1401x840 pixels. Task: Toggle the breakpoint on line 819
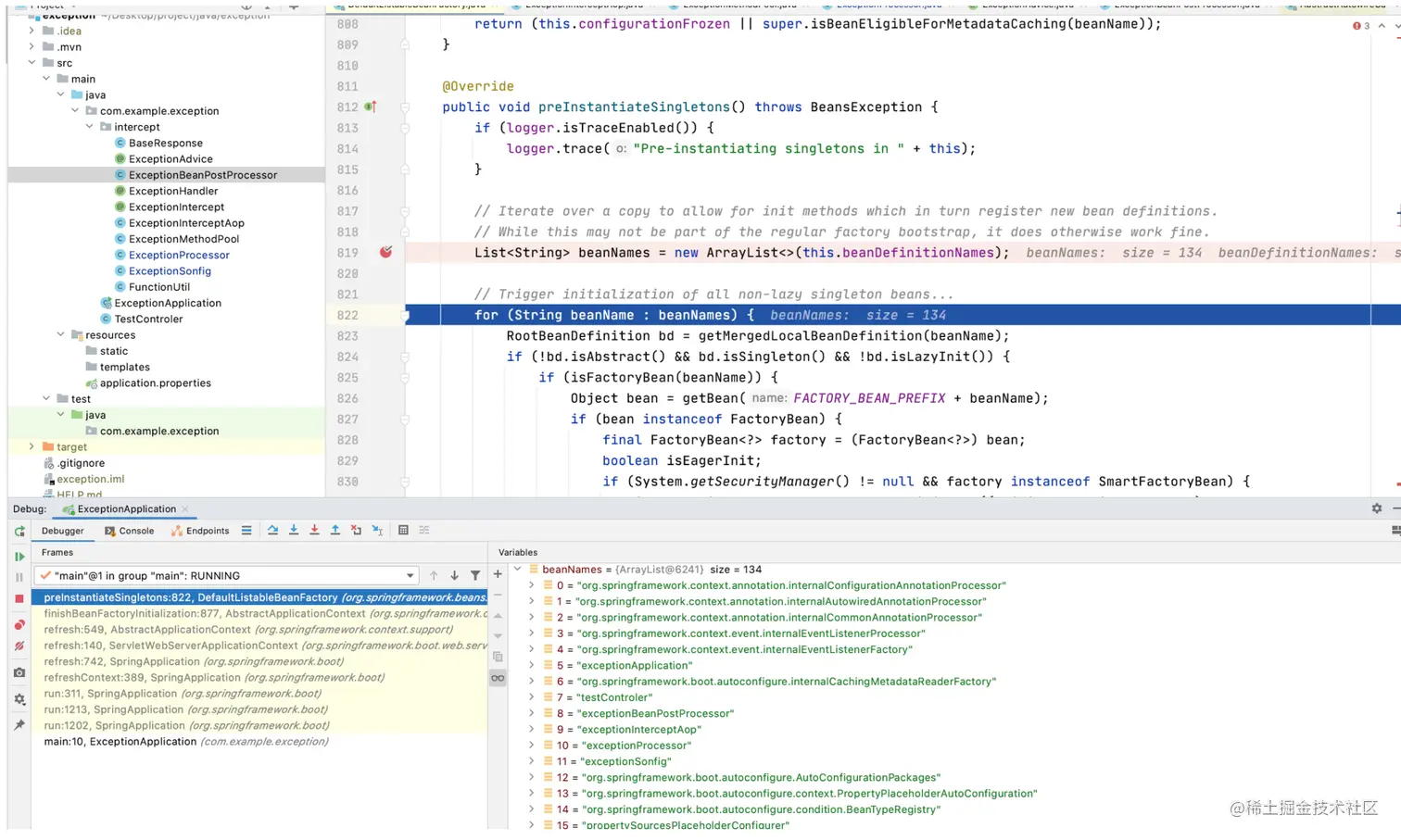pos(385,253)
